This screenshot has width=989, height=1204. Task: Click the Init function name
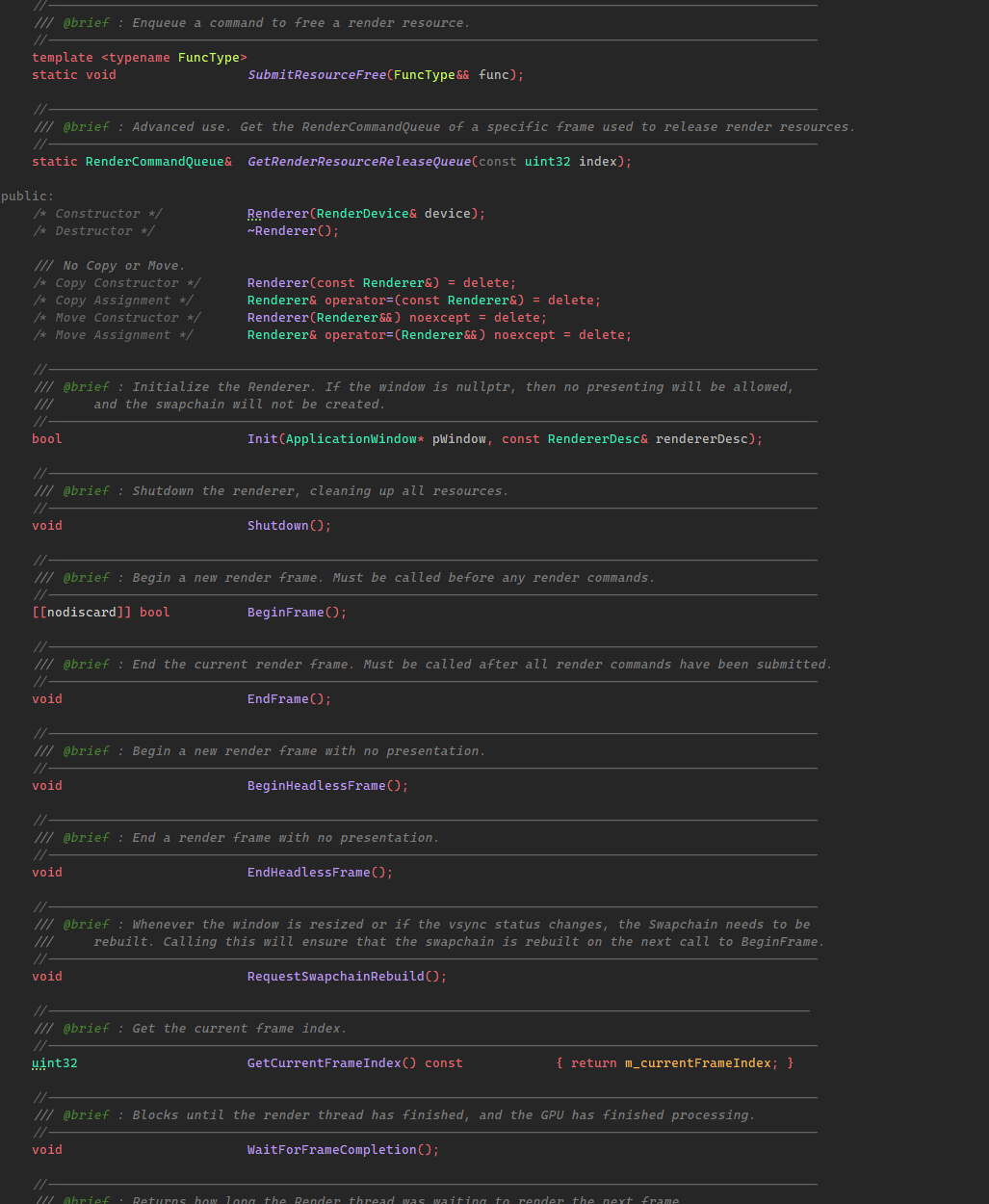coord(262,439)
